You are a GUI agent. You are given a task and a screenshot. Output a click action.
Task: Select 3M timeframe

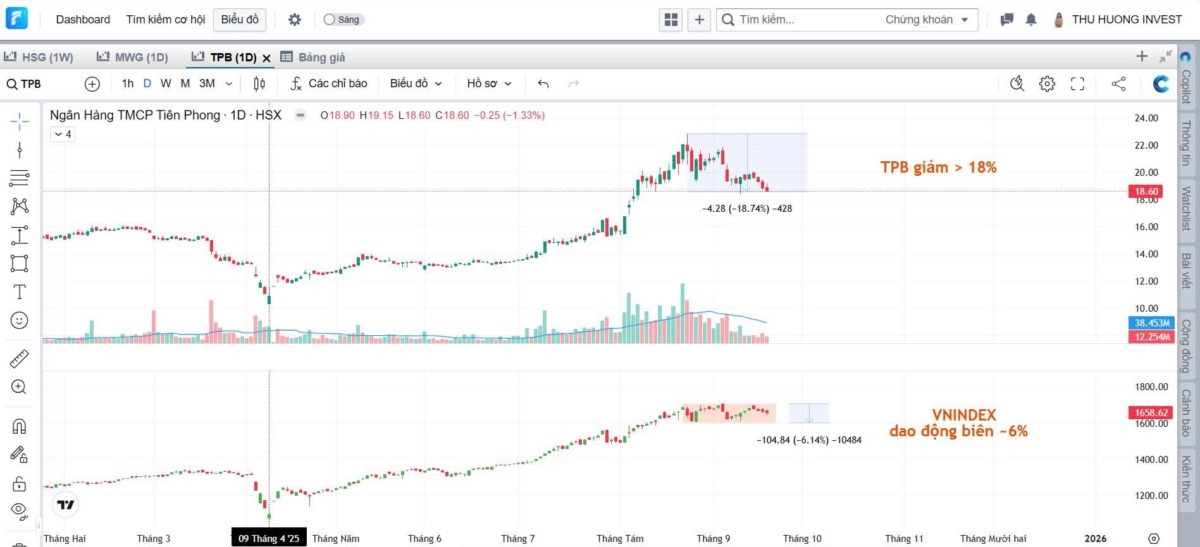click(x=207, y=84)
